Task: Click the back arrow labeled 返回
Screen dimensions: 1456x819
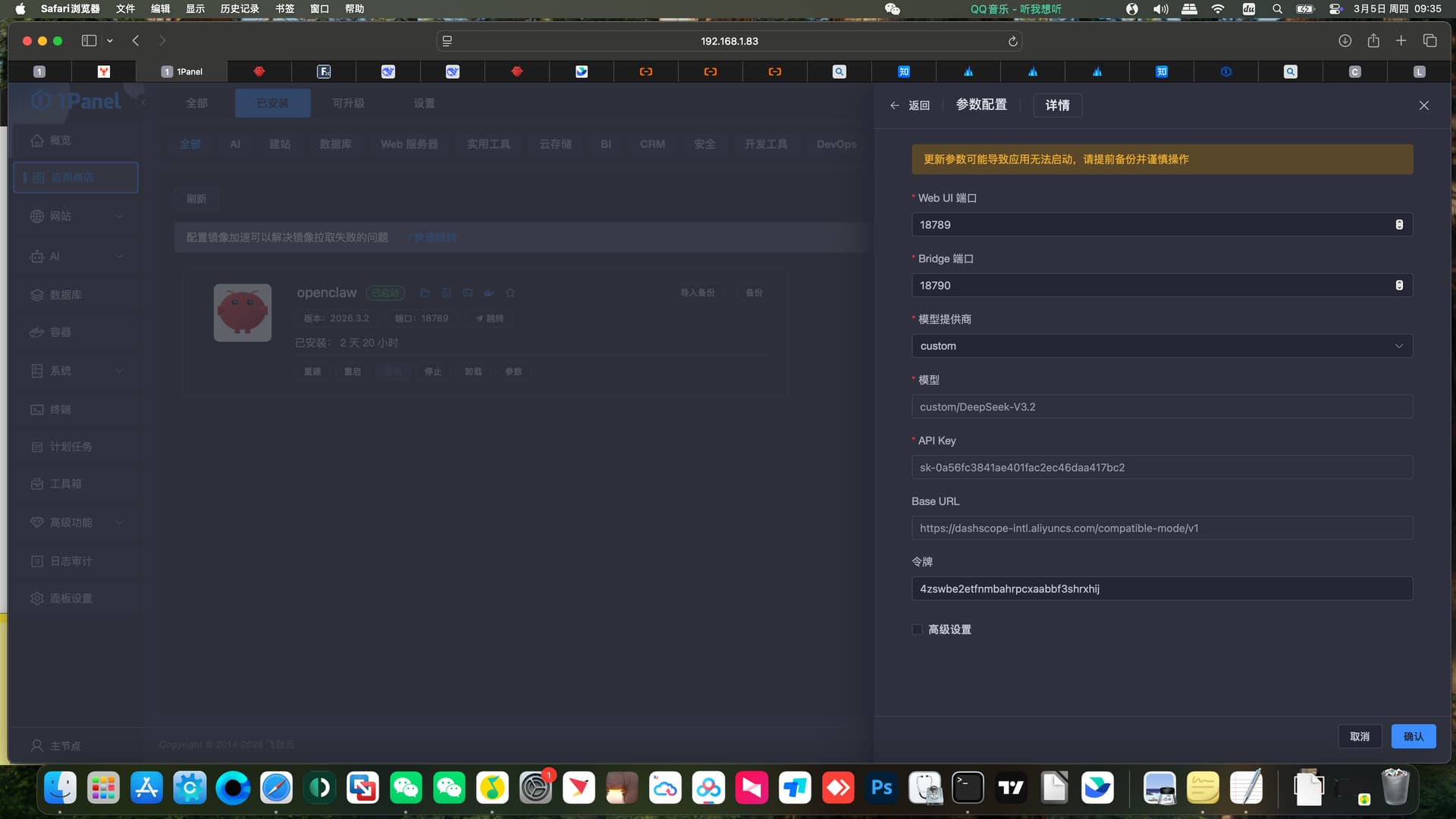Action: point(909,105)
